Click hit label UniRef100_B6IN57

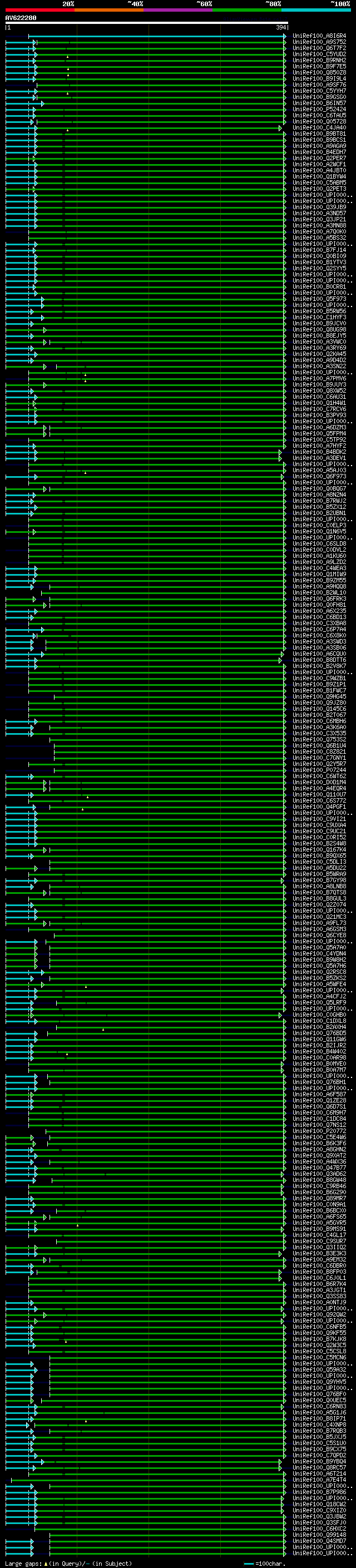click(x=319, y=103)
